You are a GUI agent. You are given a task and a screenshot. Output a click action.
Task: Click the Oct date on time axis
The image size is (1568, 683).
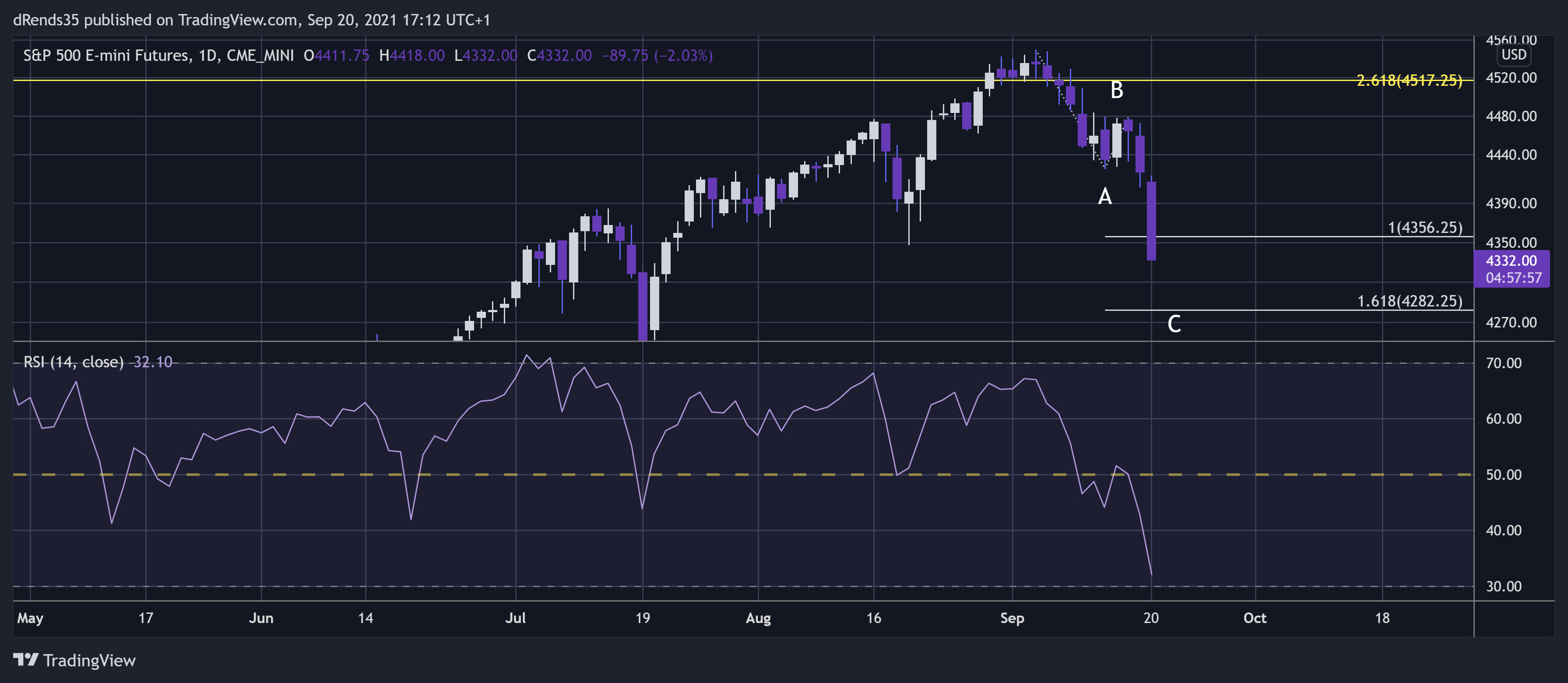[x=1255, y=619]
